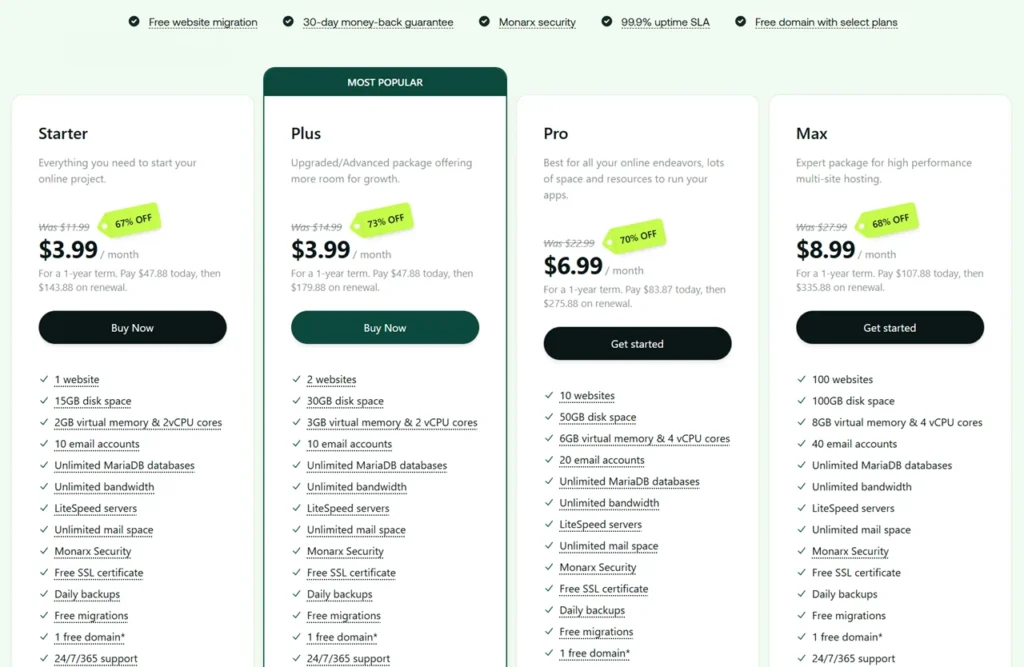Click "Get started" on the Pro plan

pyautogui.click(x=637, y=343)
